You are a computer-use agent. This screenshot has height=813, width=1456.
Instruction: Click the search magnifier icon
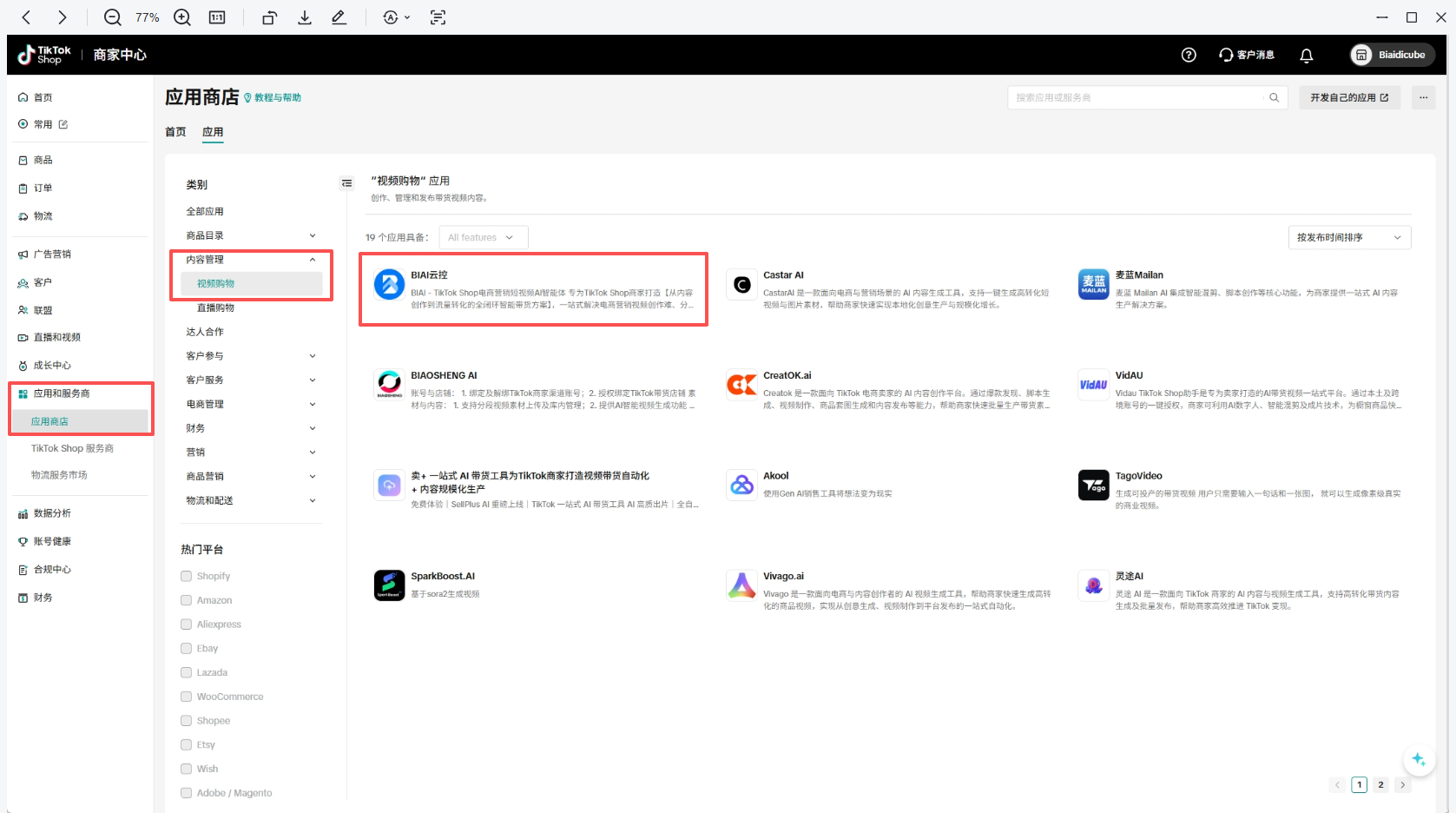pyautogui.click(x=1274, y=97)
